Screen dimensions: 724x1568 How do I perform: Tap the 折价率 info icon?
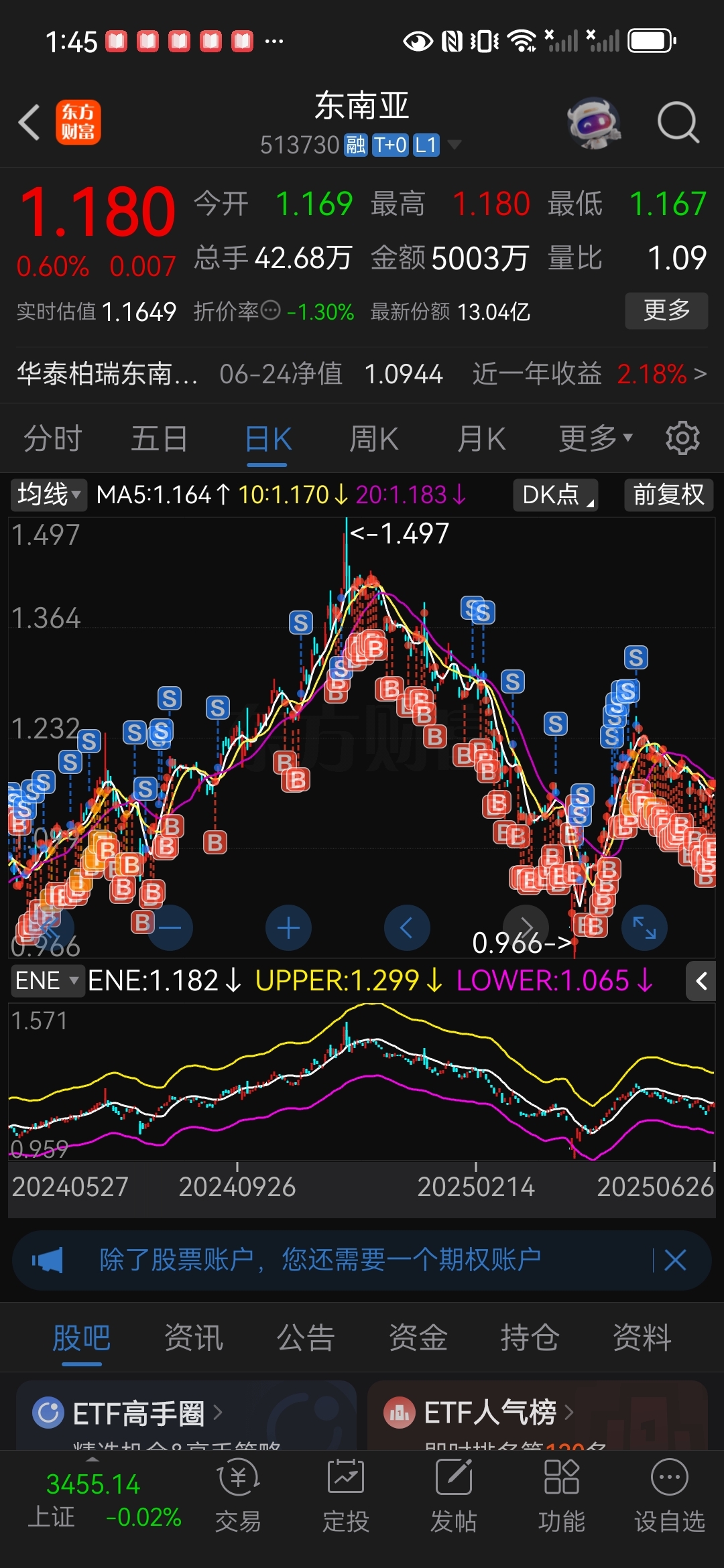(x=270, y=310)
